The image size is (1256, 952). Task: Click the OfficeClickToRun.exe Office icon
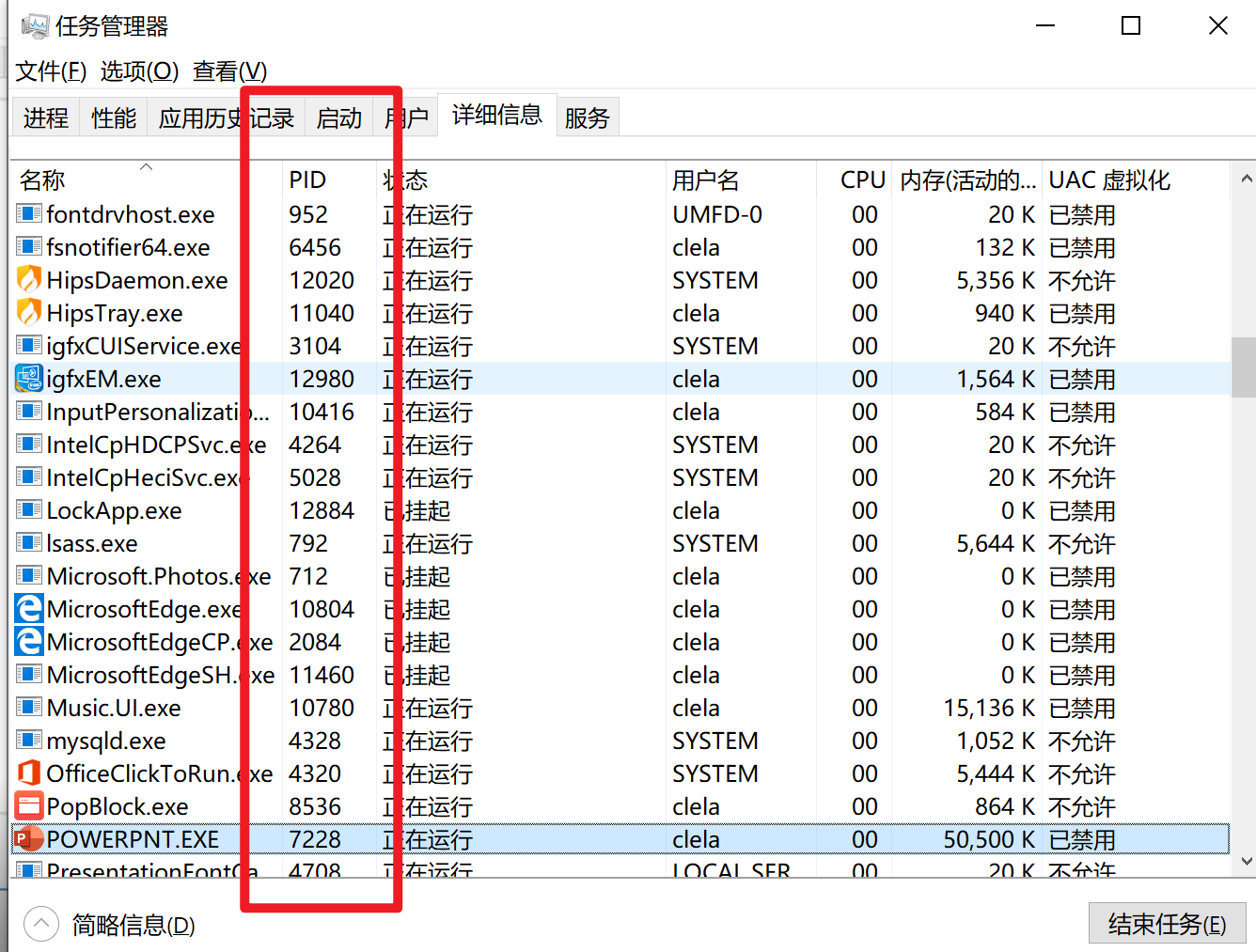29,773
